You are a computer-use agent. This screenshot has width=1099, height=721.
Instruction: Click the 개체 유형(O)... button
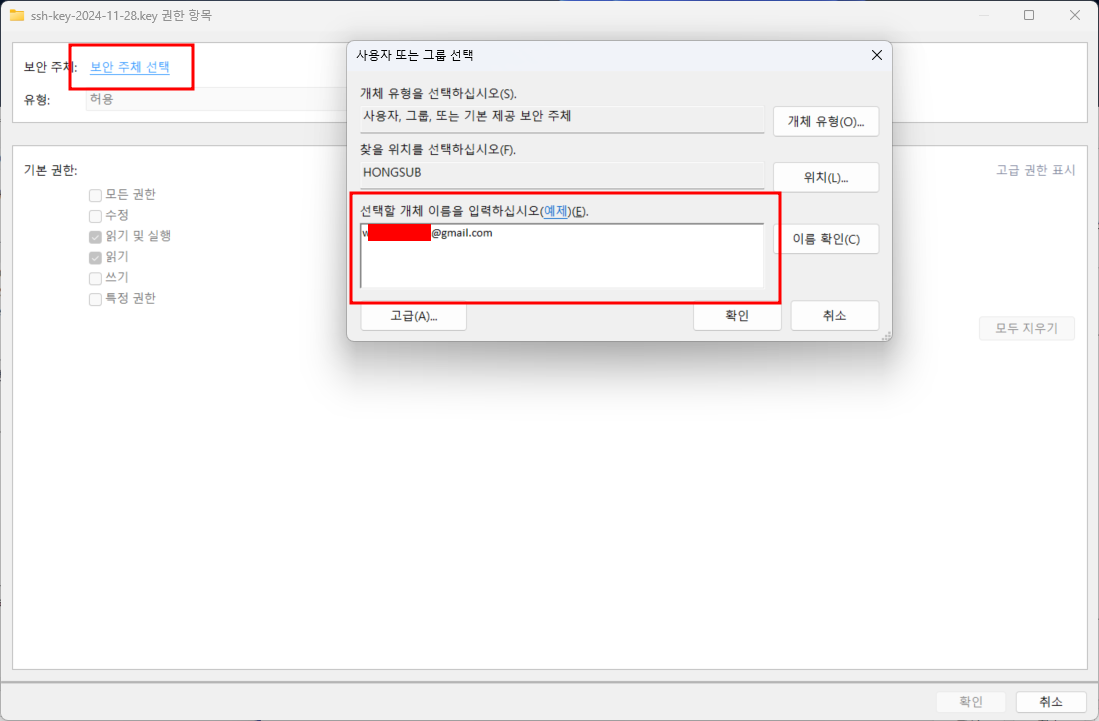[826, 121]
